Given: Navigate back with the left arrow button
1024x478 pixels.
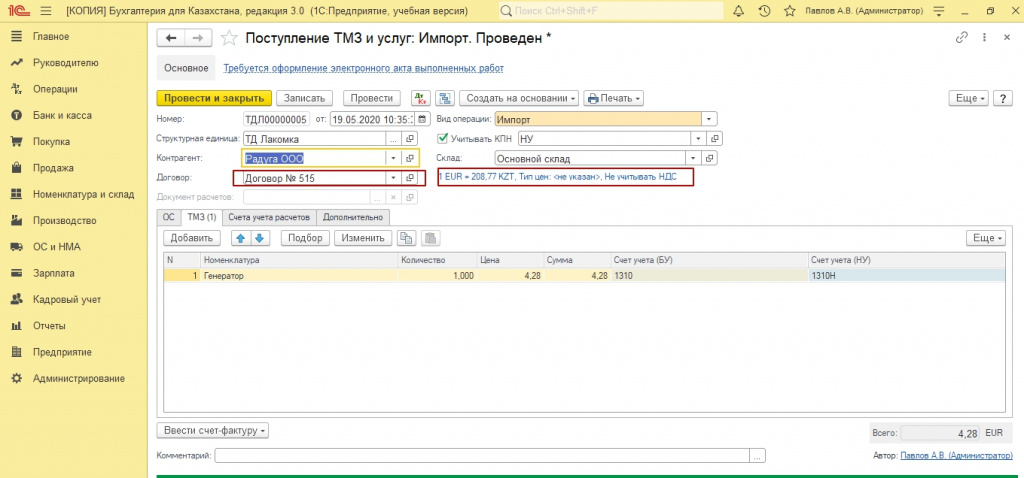Looking at the screenshot, I should pyautogui.click(x=171, y=38).
